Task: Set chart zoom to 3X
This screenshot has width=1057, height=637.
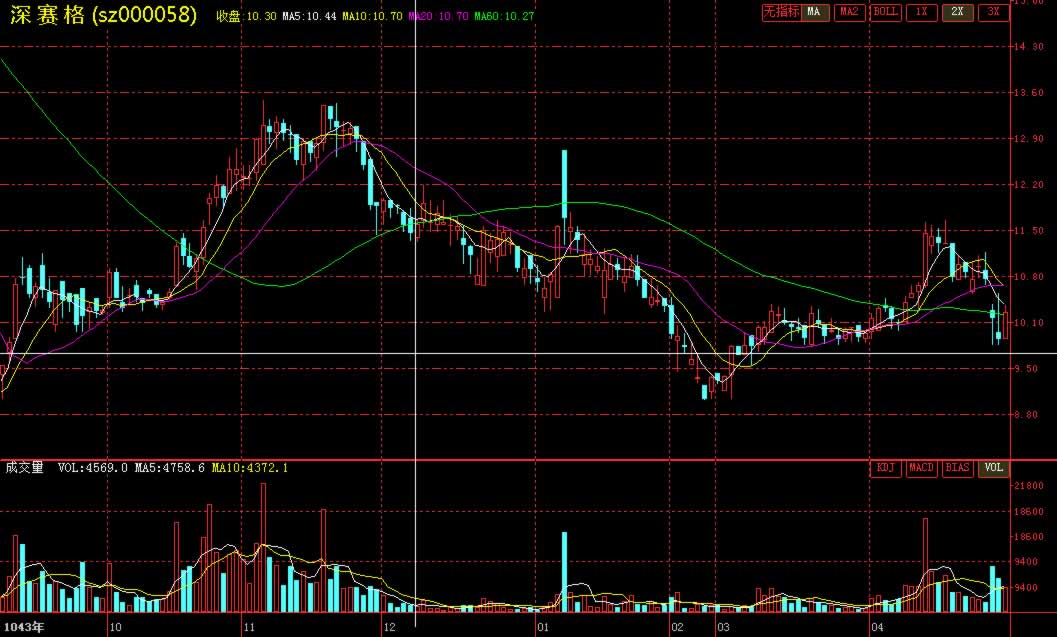Action: 992,12
